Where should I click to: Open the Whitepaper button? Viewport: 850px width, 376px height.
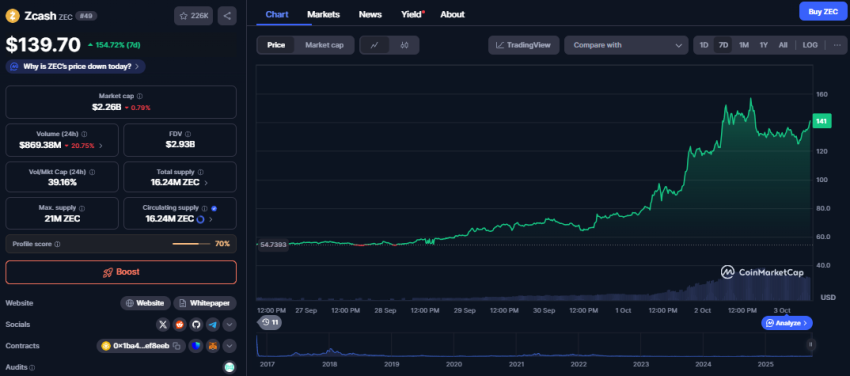(x=205, y=303)
